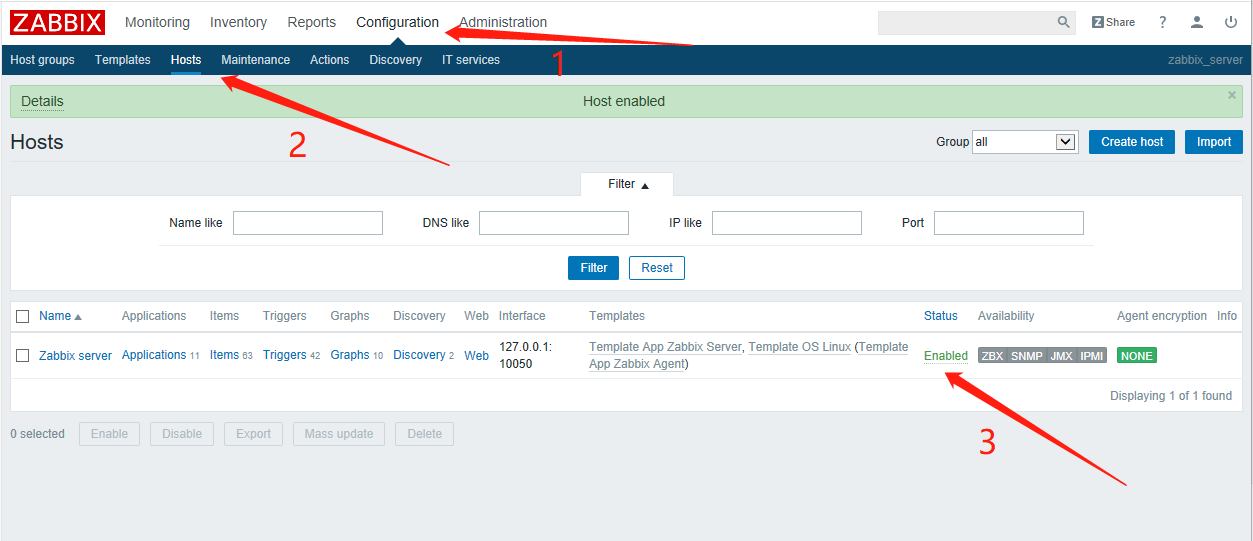Select the Hosts submenu item
Screen dimensions: 1253x541
tap(186, 60)
